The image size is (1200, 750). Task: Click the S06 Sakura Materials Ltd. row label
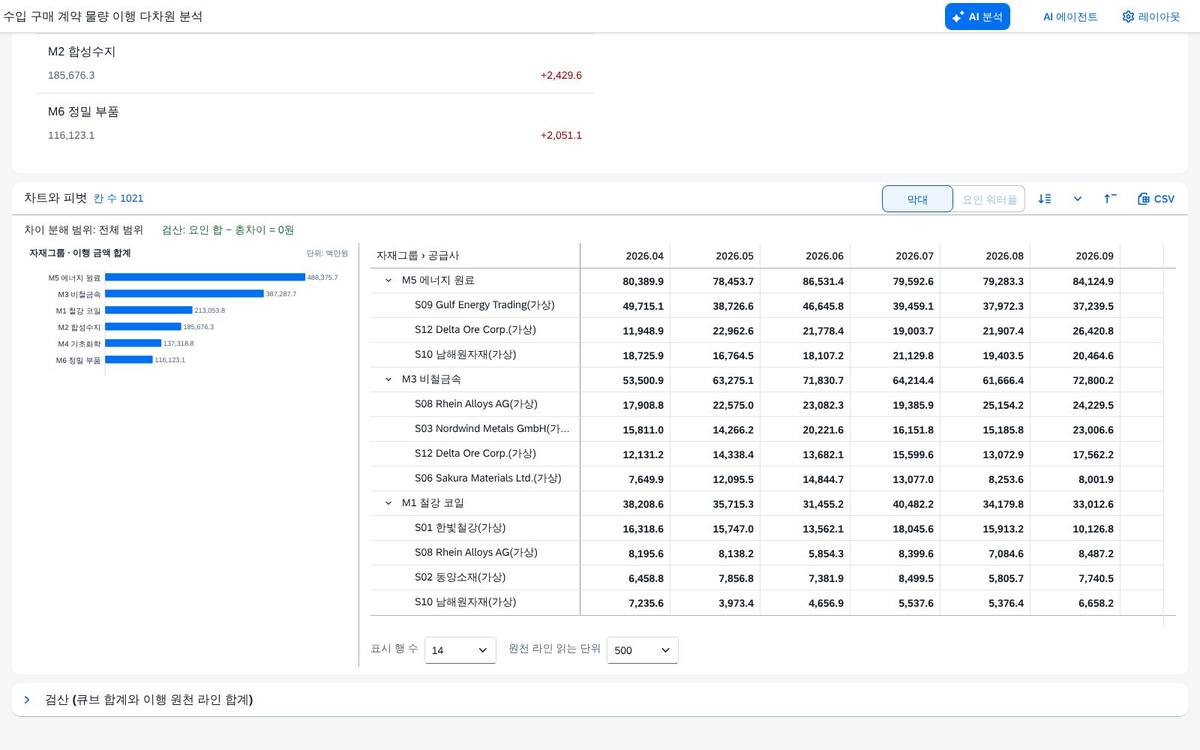[x=488, y=478]
